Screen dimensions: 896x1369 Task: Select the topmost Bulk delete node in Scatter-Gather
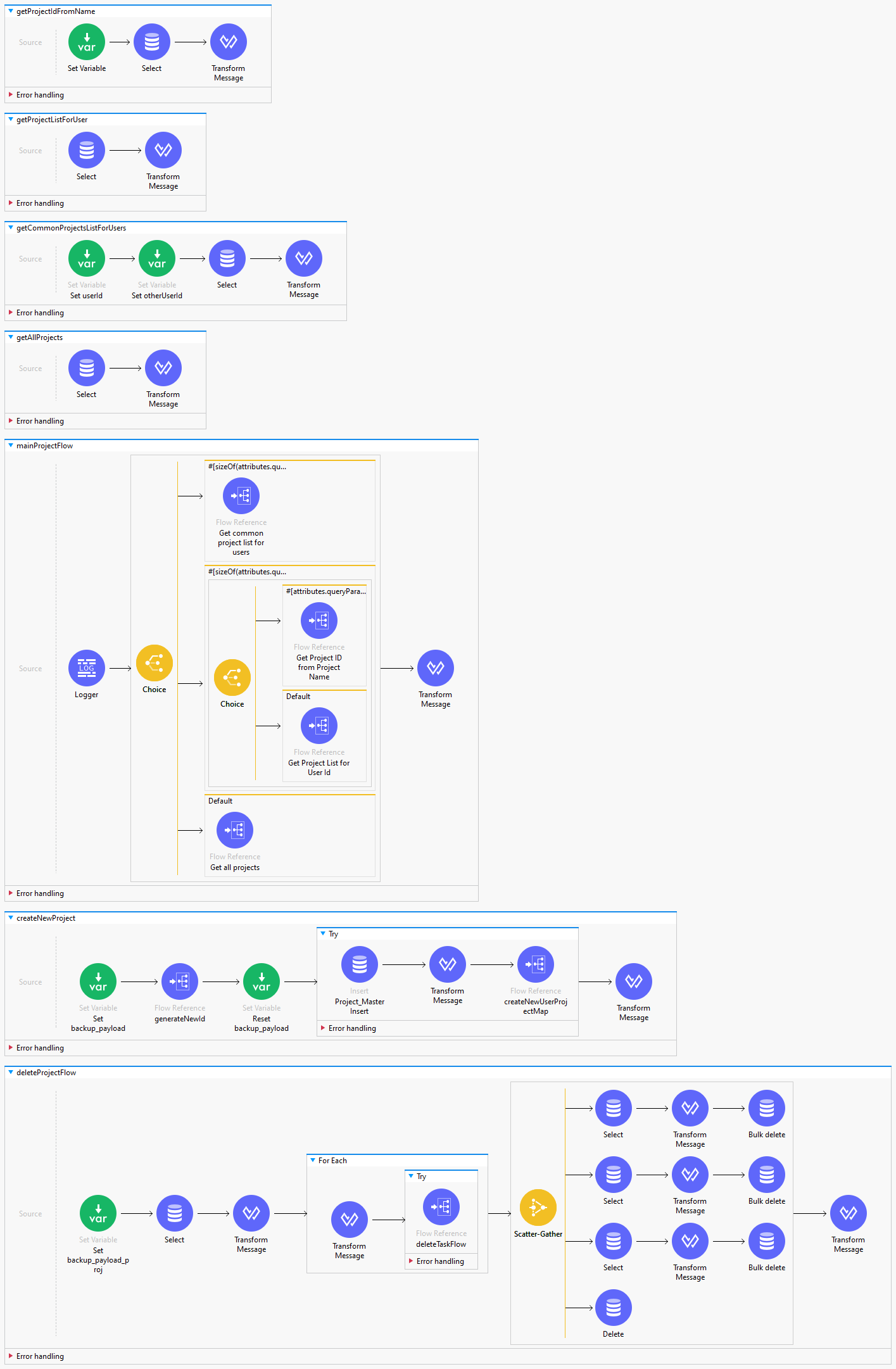point(767,1108)
